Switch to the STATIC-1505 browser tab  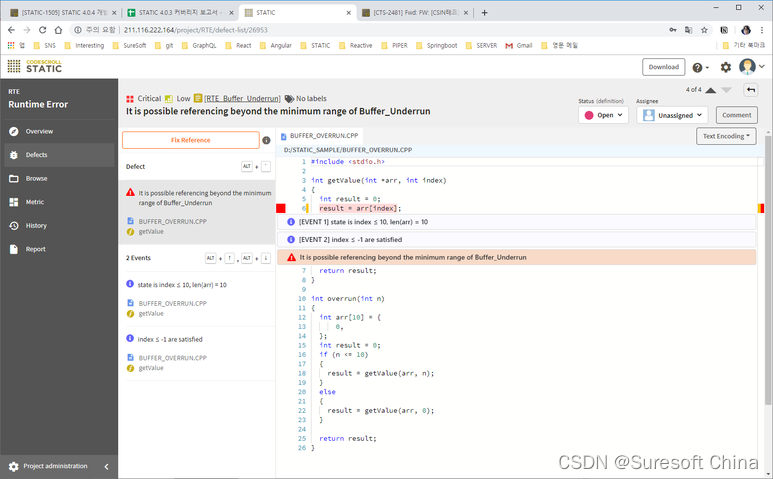click(62, 13)
